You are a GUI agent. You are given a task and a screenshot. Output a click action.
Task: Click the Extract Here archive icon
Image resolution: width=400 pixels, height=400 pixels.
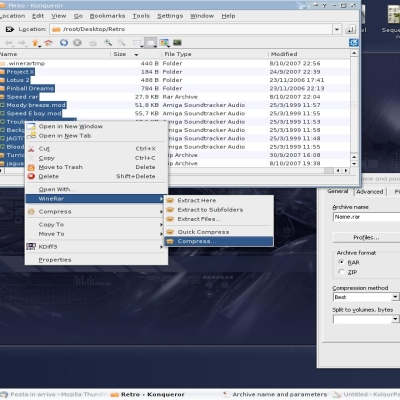(x=170, y=200)
